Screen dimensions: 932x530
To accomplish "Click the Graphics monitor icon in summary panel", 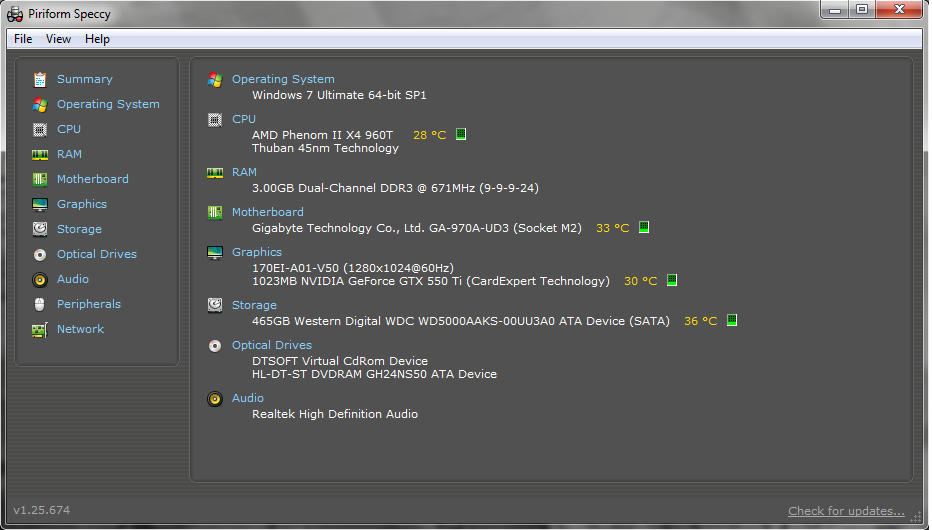I will 215,253.
